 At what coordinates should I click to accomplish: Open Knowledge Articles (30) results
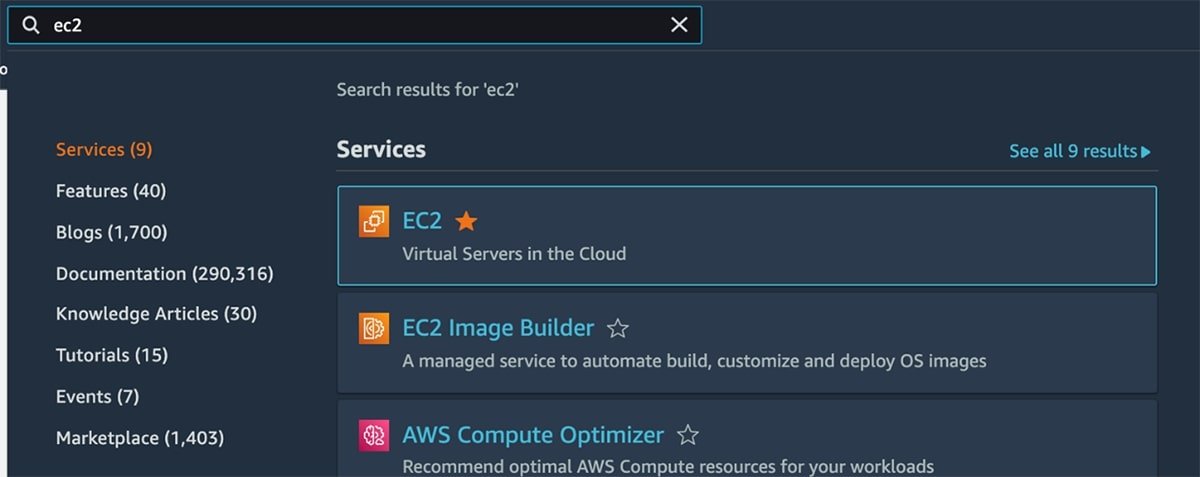point(156,314)
